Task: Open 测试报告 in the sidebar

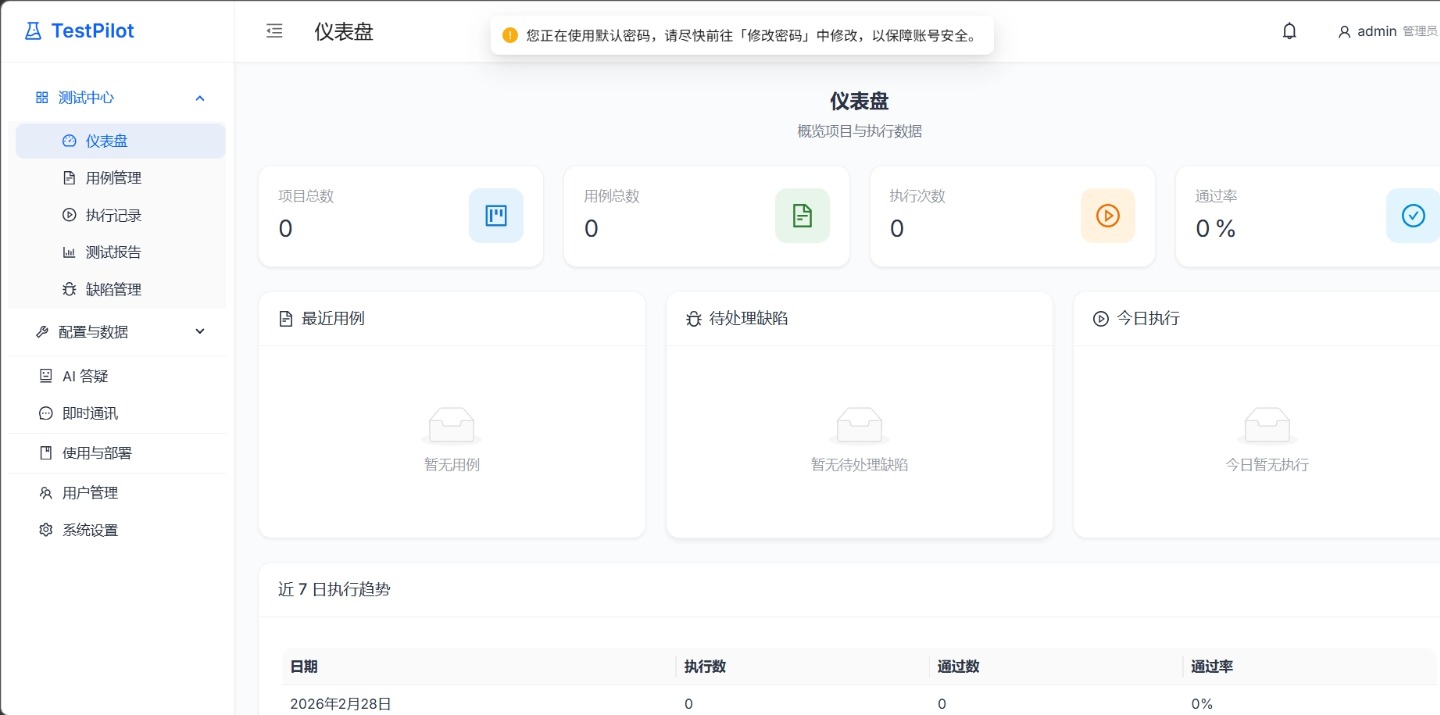Action: point(120,252)
